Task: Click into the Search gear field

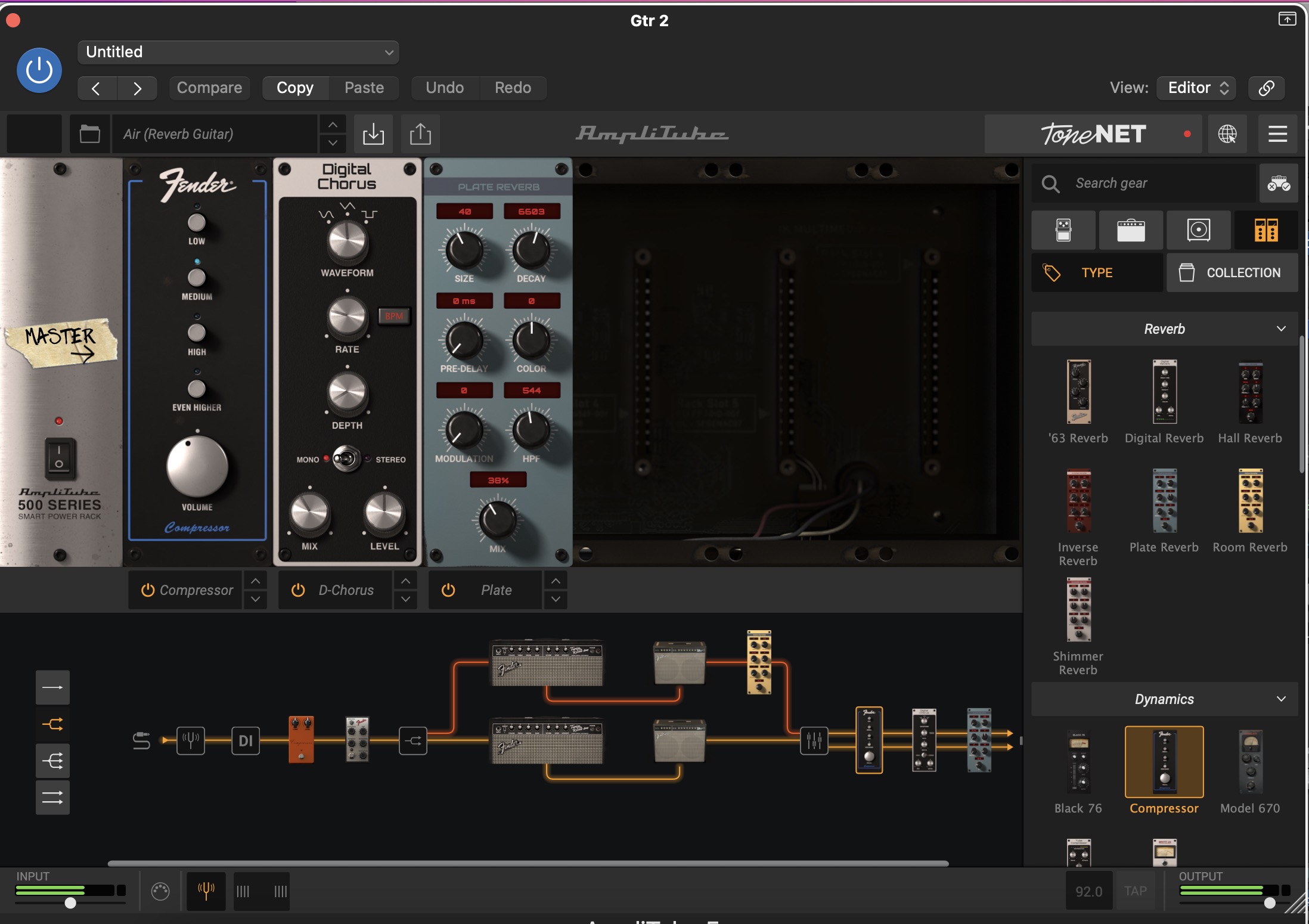Action: 1144,183
